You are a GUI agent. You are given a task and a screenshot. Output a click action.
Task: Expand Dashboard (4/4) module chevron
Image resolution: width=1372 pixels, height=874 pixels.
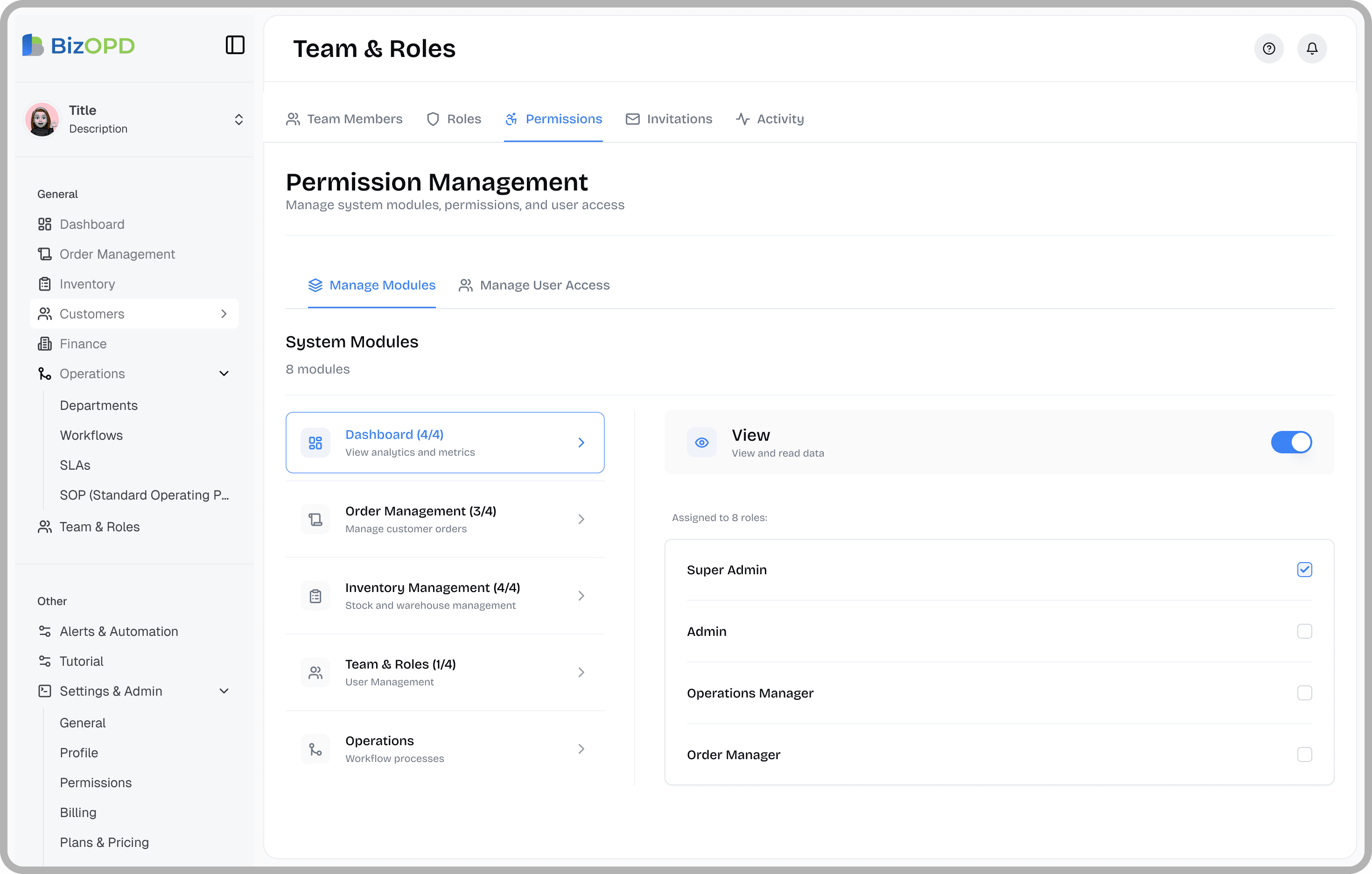[581, 443]
